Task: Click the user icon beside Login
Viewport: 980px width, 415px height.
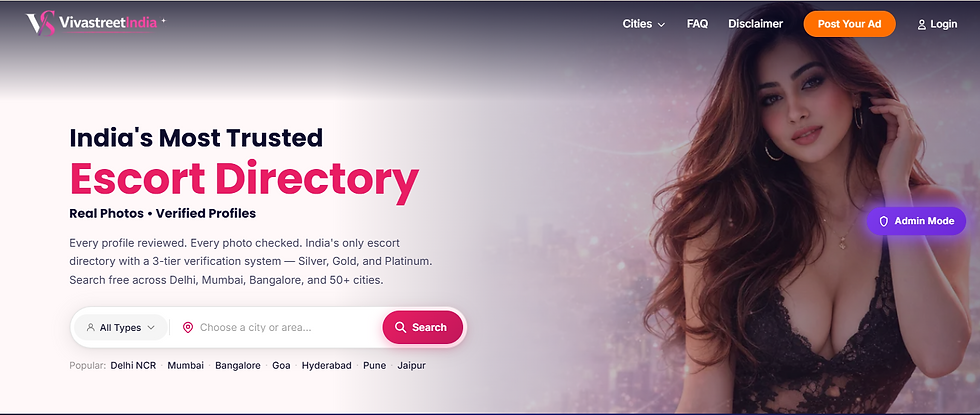Action: [x=921, y=24]
